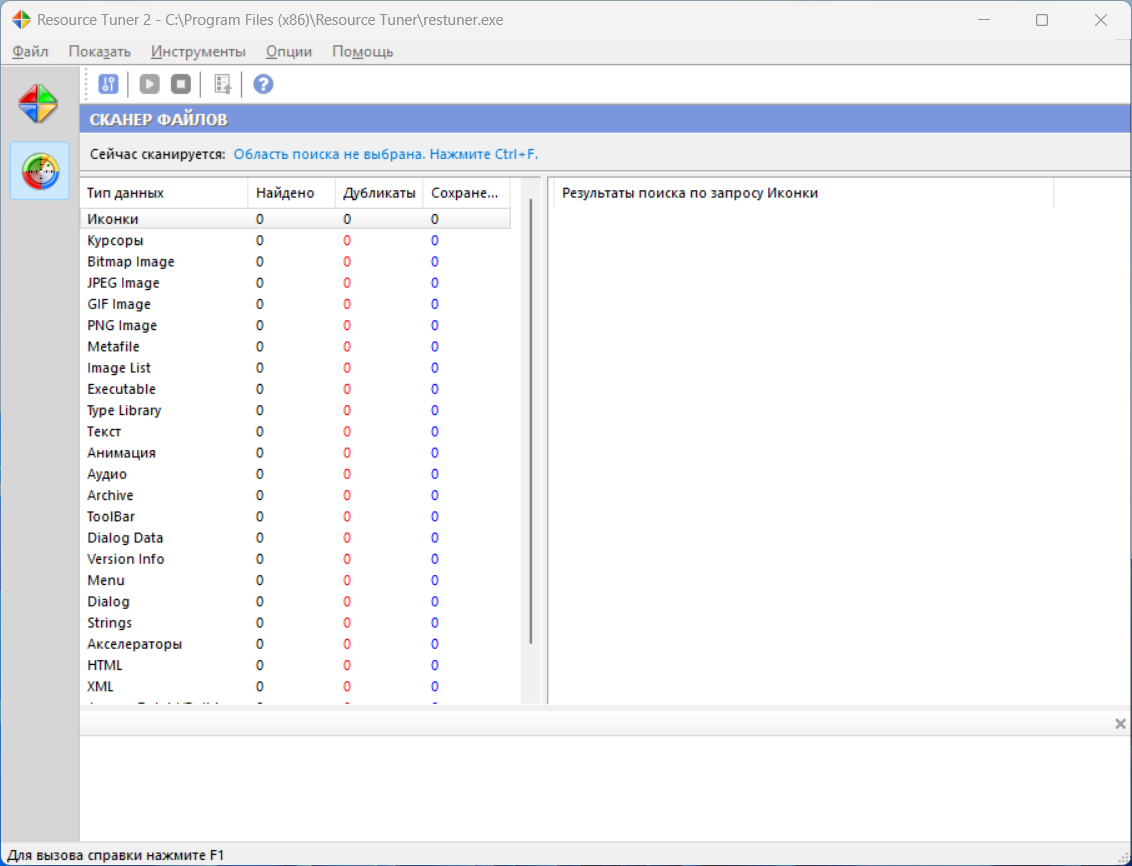This screenshot has width=1132, height=866.
Task: Select the Metafile row
Action: tap(295, 346)
